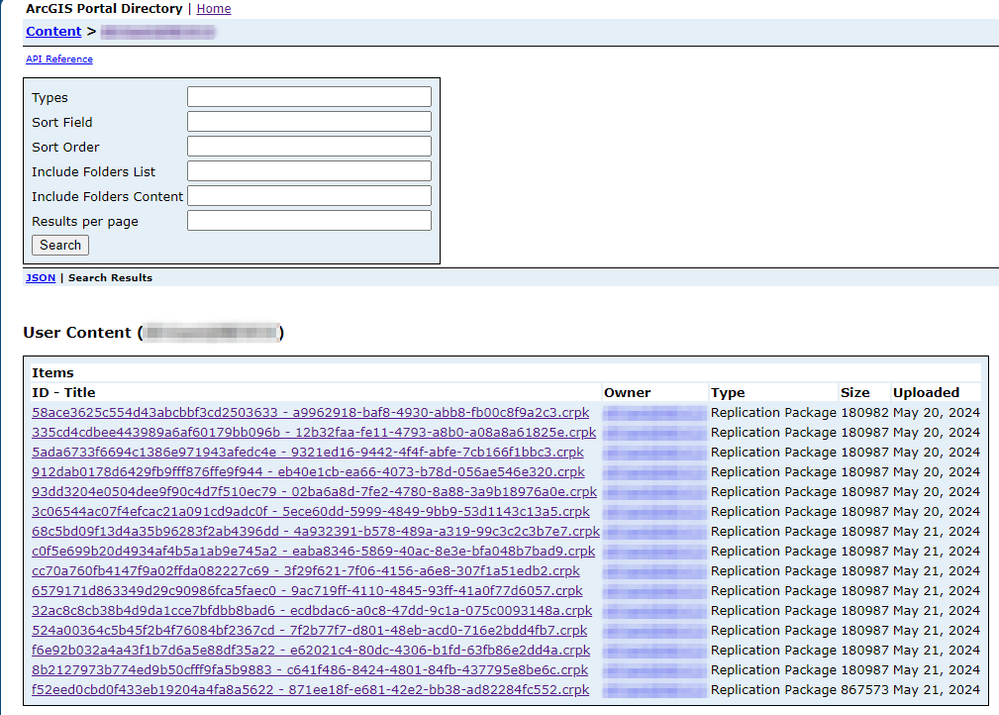Open the JSON format link
The image size is (999, 715).
[x=40, y=278]
